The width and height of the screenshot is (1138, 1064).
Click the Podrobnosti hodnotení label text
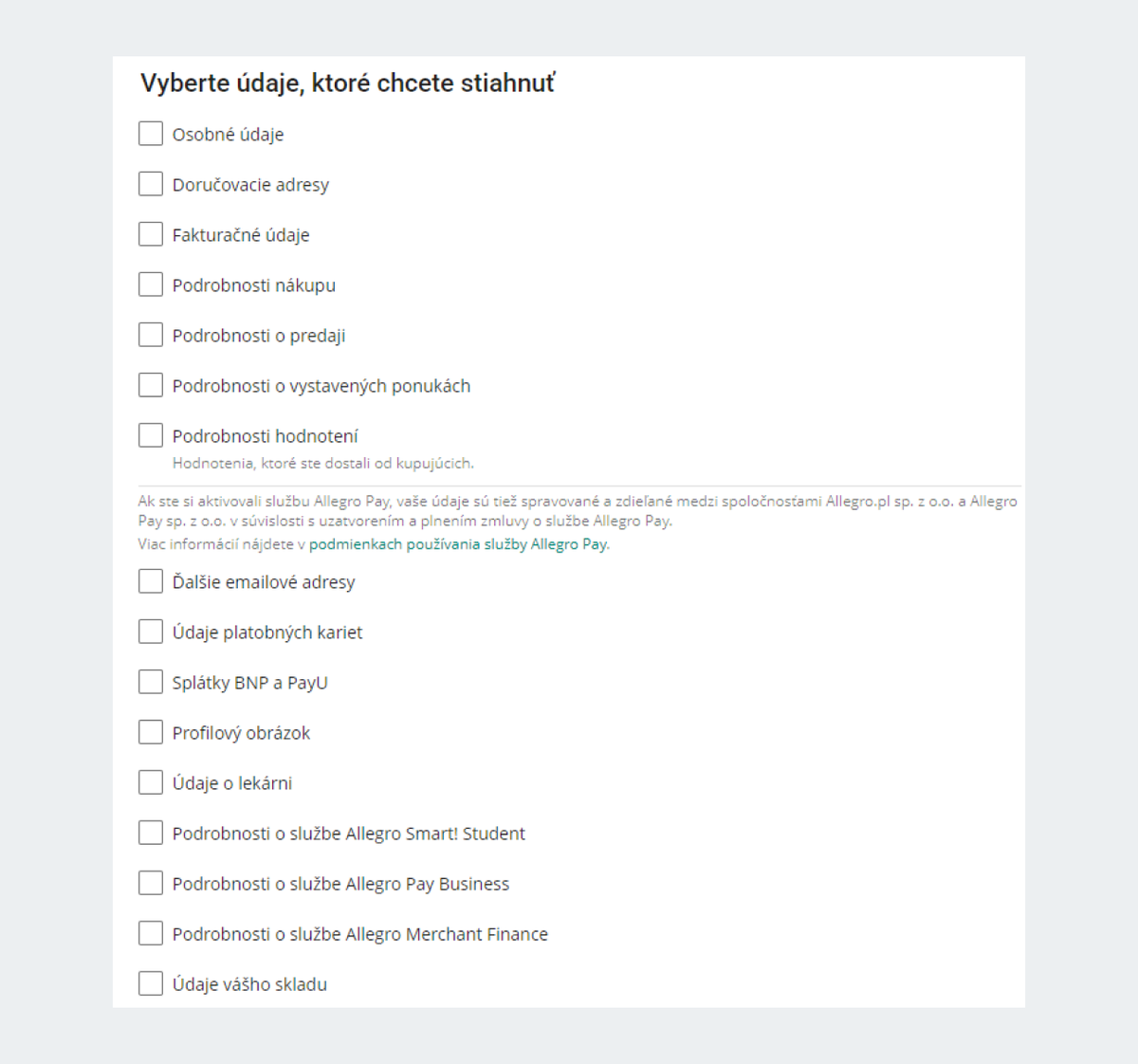pos(265,436)
